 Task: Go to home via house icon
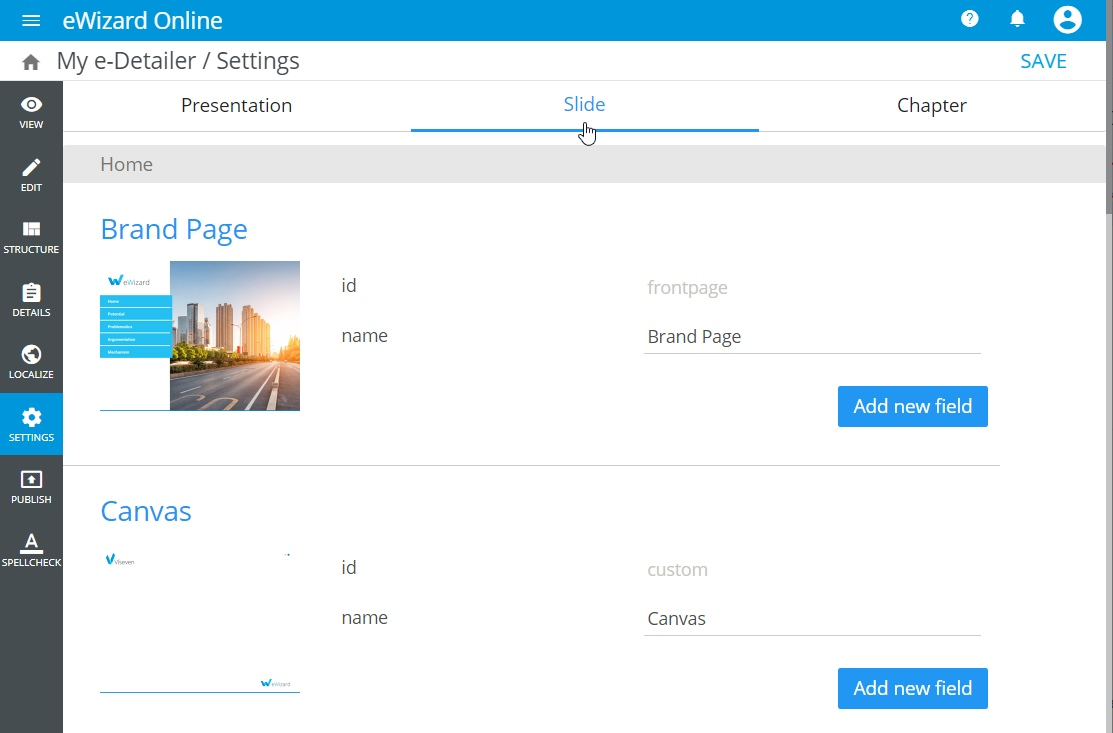(31, 62)
